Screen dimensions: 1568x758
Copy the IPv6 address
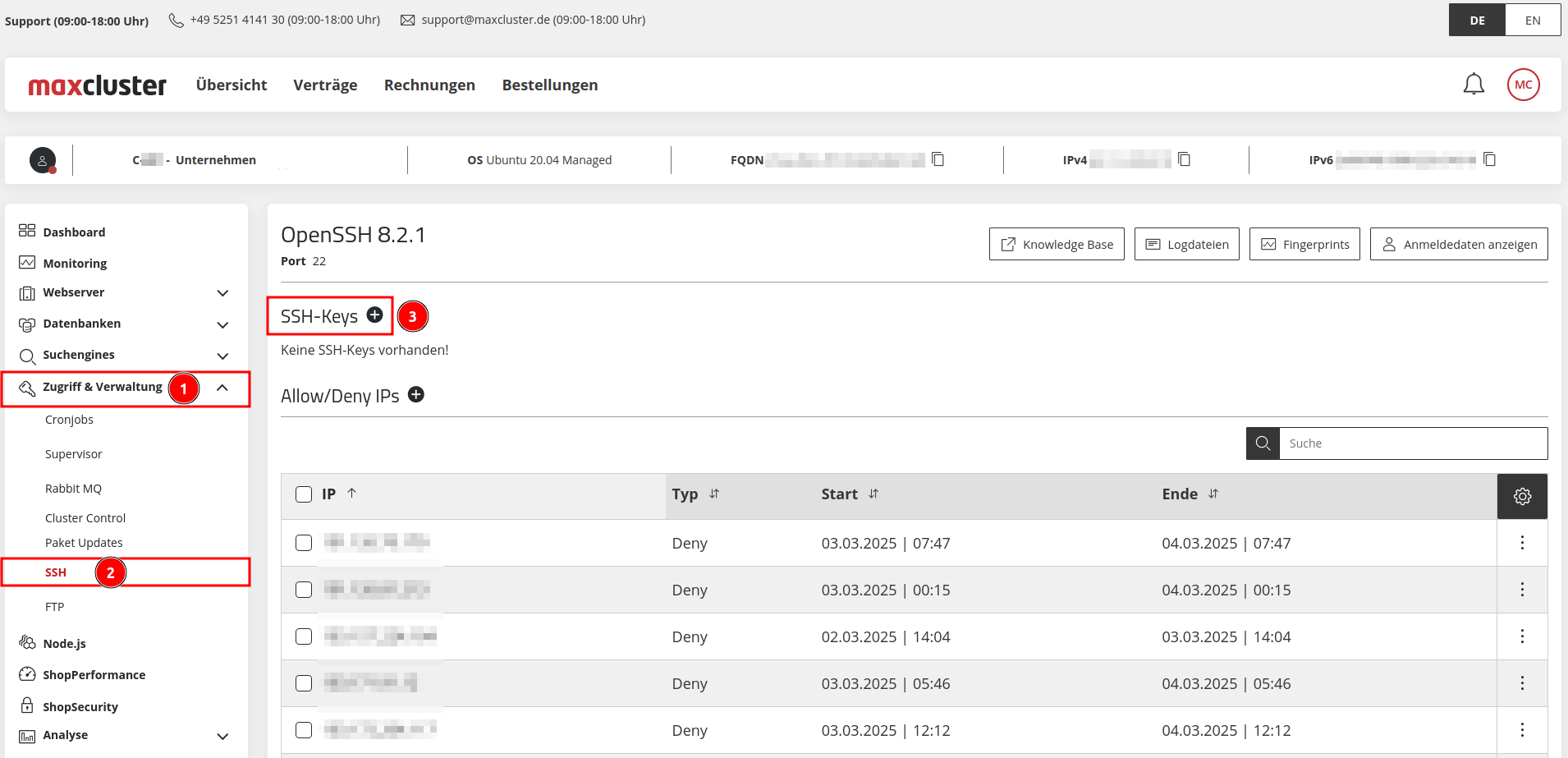pyautogui.click(x=1489, y=159)
